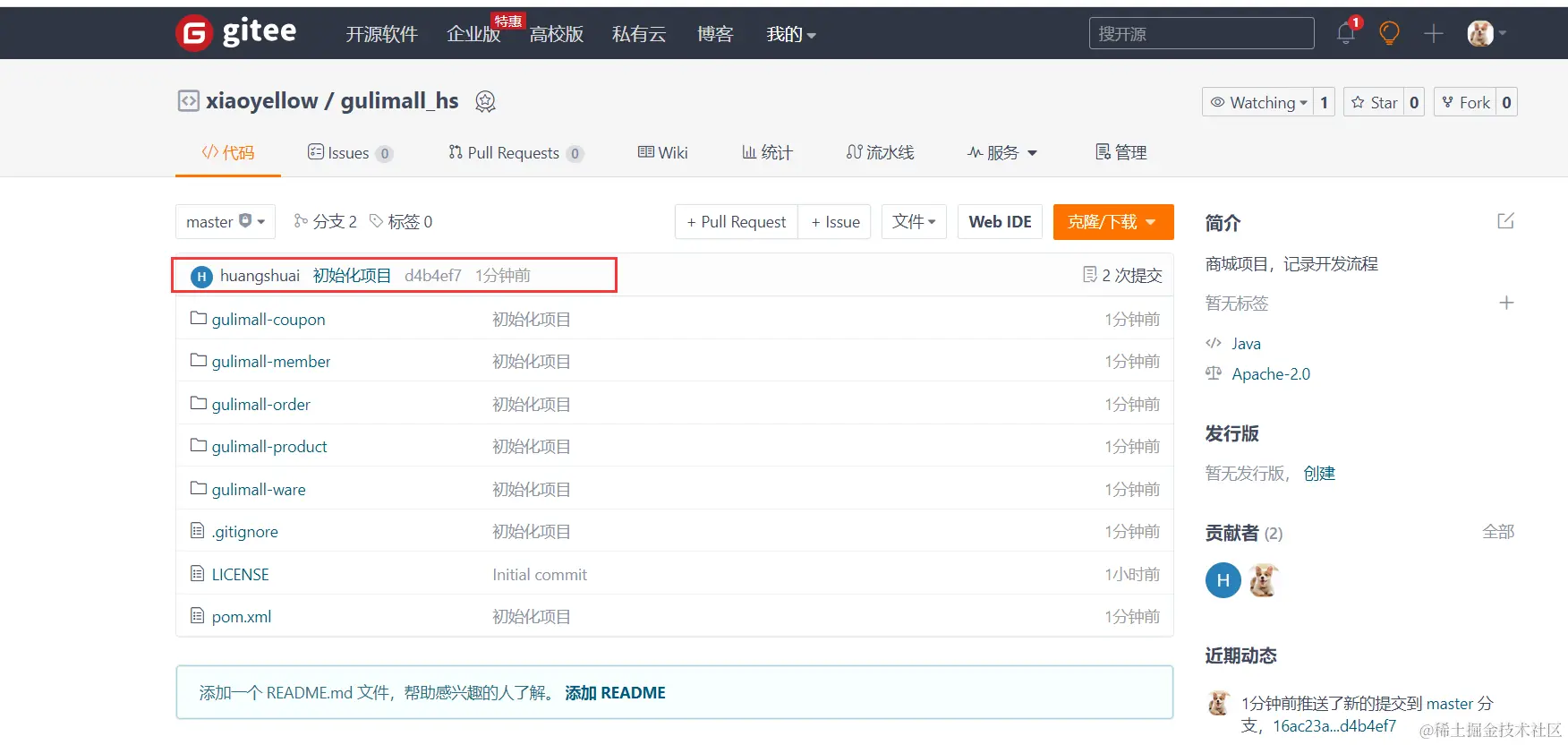The image size is (1568, 745).
Task: Click the gulimall-coupon folder icon
Action: [x=199, y=319]
